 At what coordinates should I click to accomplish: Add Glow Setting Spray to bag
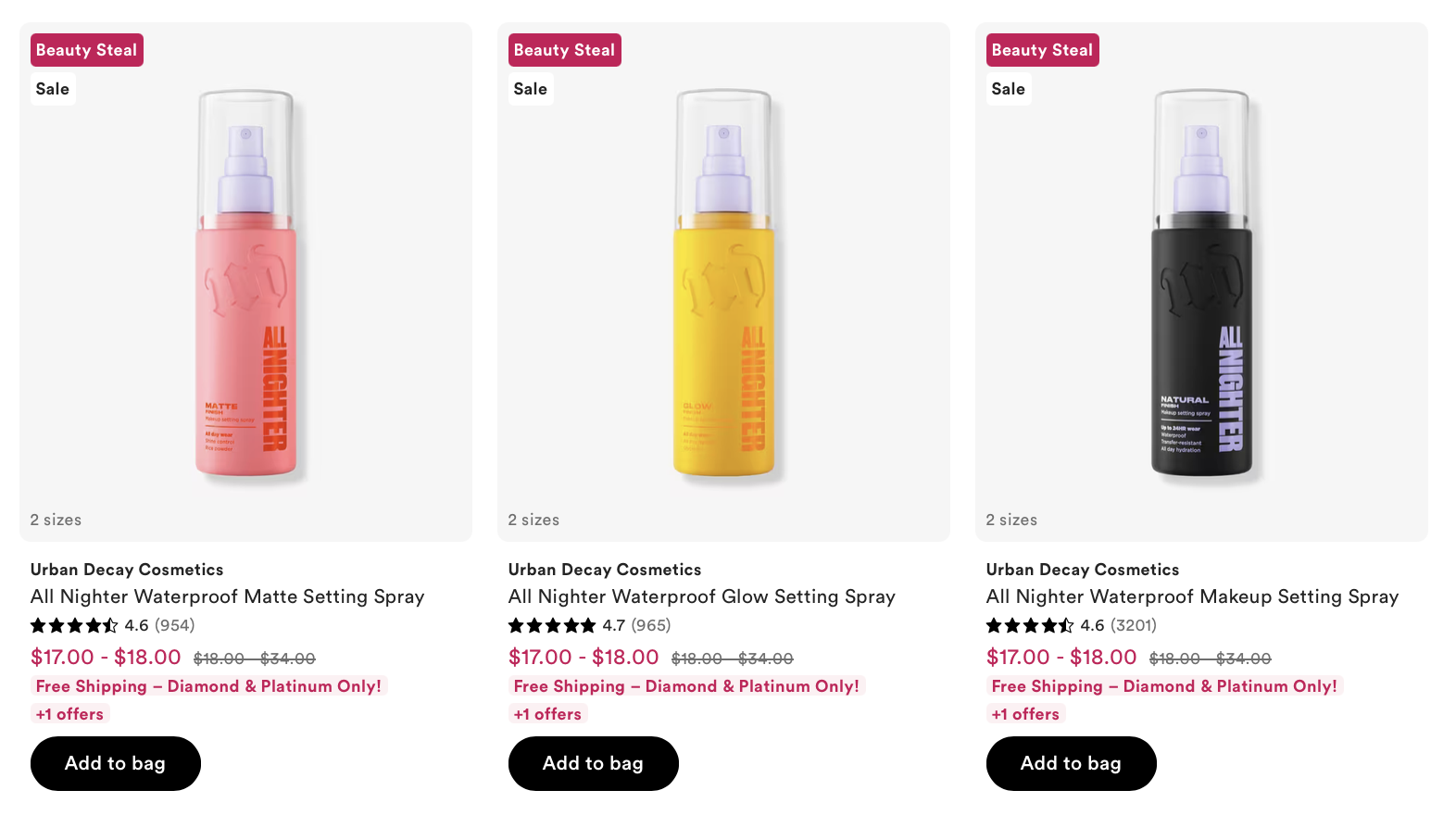[x=594, y=763]
